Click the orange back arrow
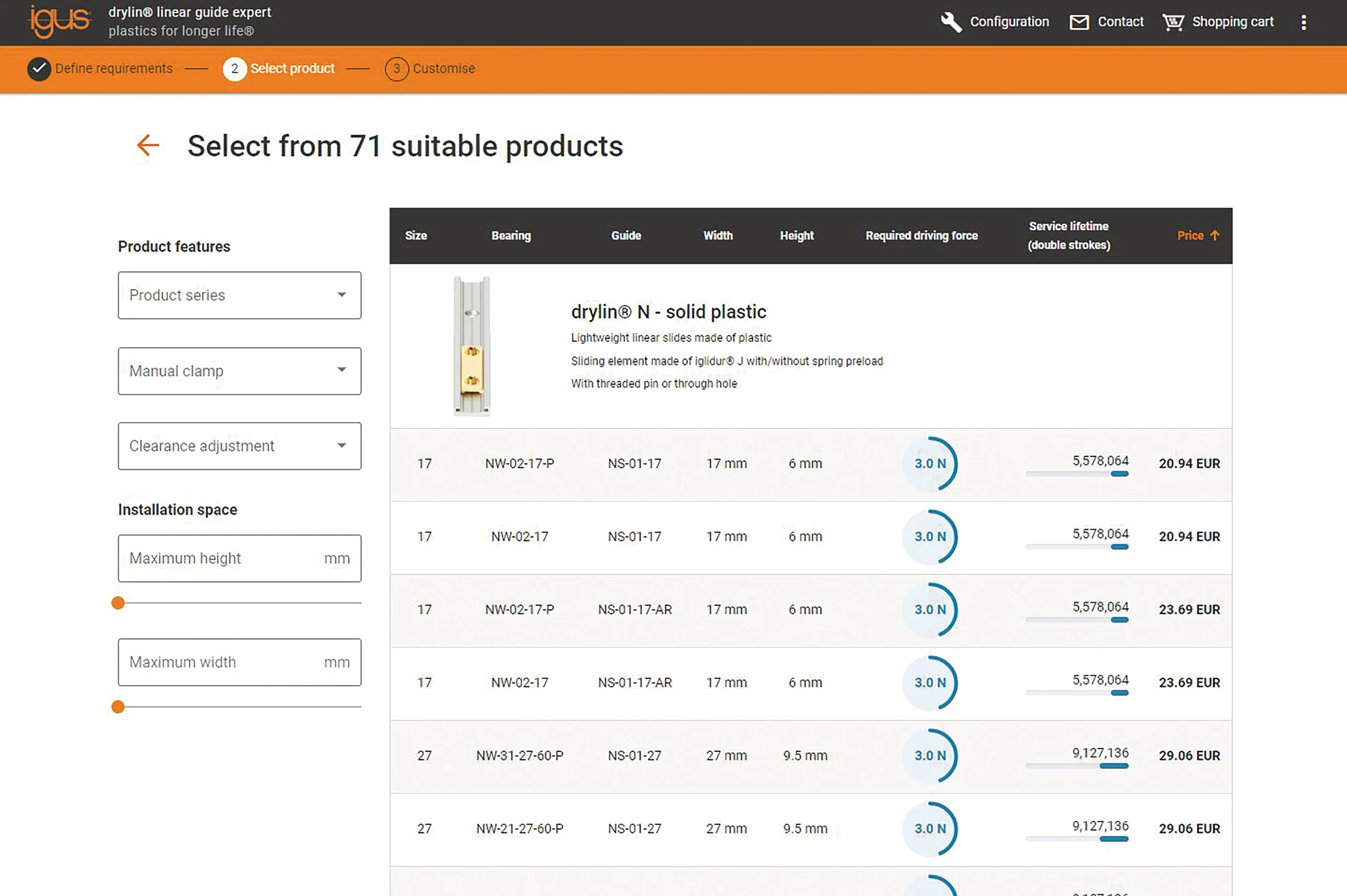Screen dimensions: 1347x896 pos(148,145)
